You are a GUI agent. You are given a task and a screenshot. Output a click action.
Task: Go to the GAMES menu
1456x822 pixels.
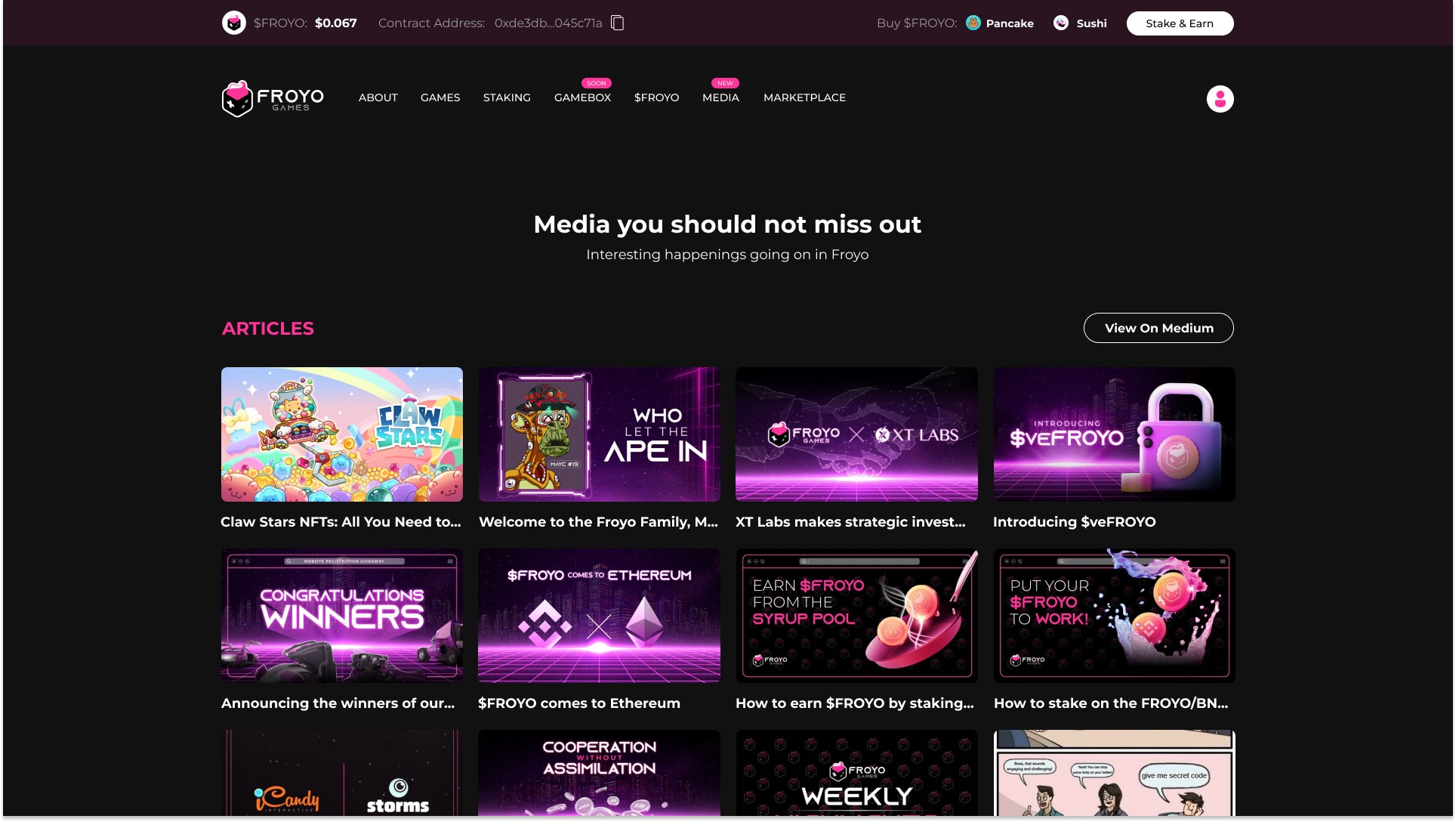point(440,97)
